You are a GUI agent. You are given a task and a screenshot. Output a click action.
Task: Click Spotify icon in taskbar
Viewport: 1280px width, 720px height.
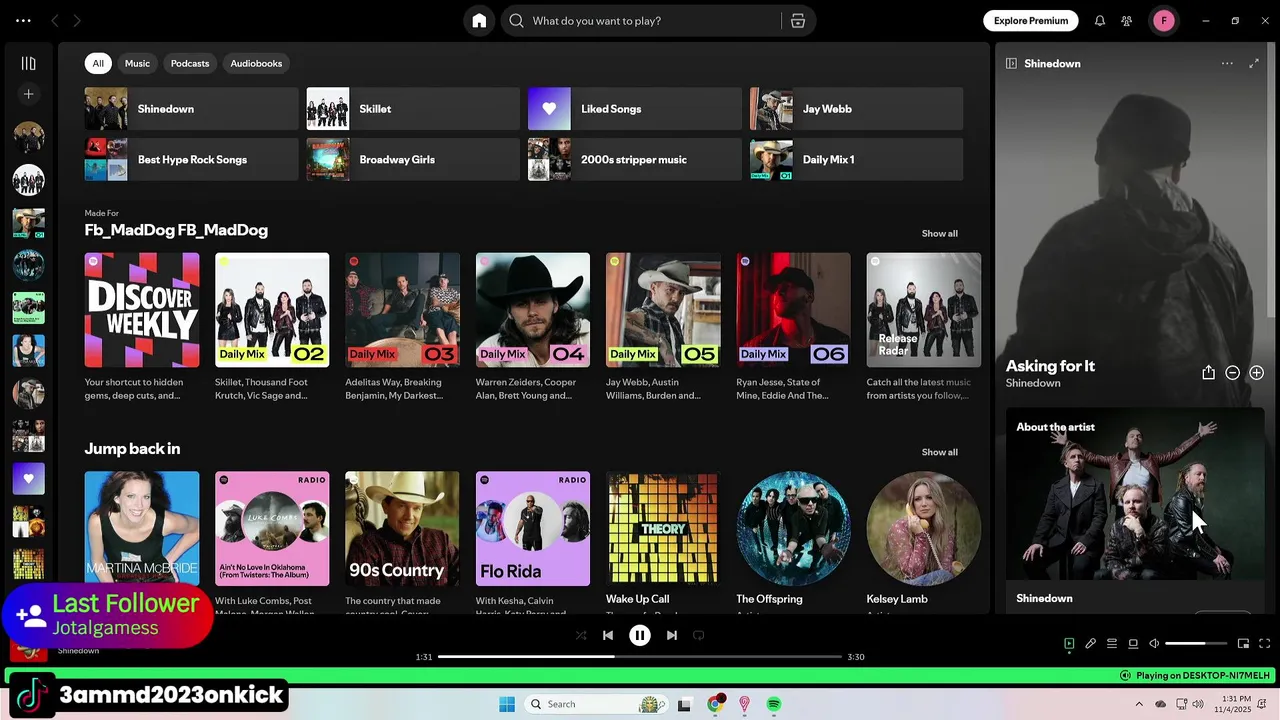coord(774,704)
